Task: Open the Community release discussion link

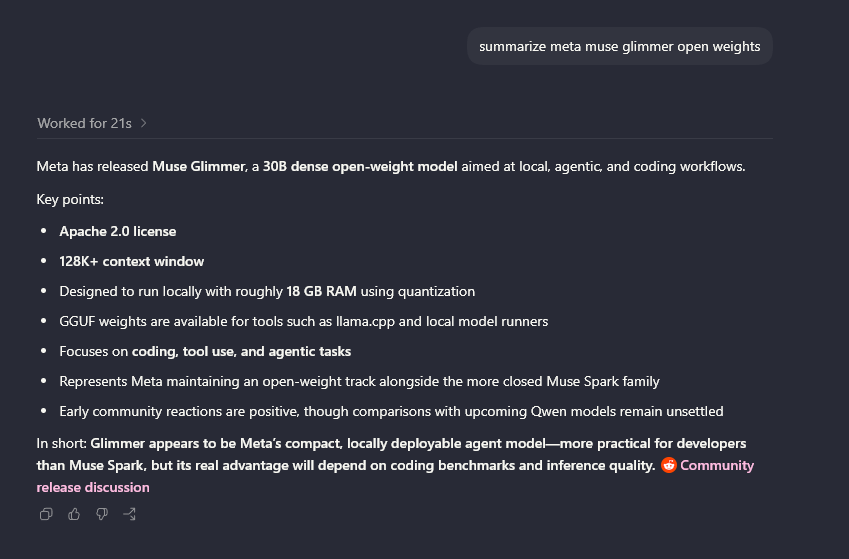Action: click(395, 476)
